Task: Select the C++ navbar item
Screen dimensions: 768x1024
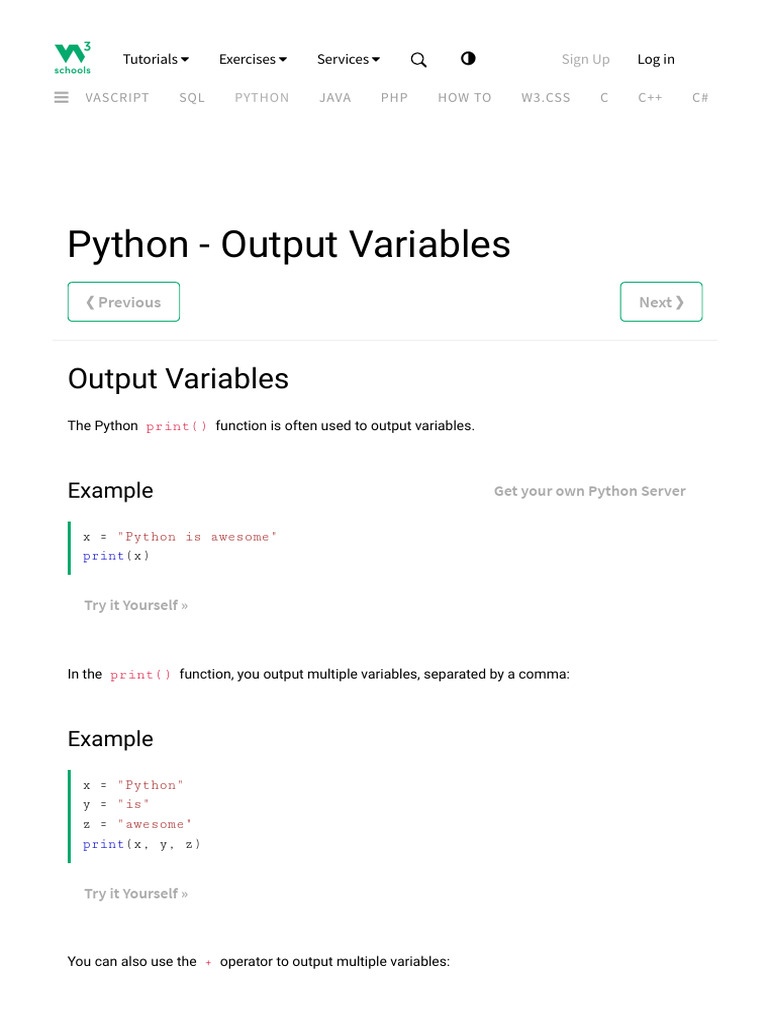Action: [x=650, y=98]
